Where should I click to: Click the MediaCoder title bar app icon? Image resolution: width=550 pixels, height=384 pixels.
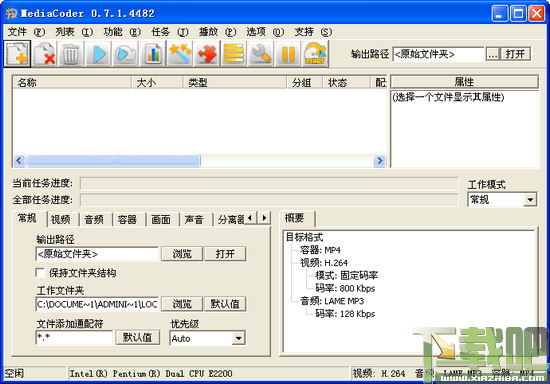(x=11, y=13)
